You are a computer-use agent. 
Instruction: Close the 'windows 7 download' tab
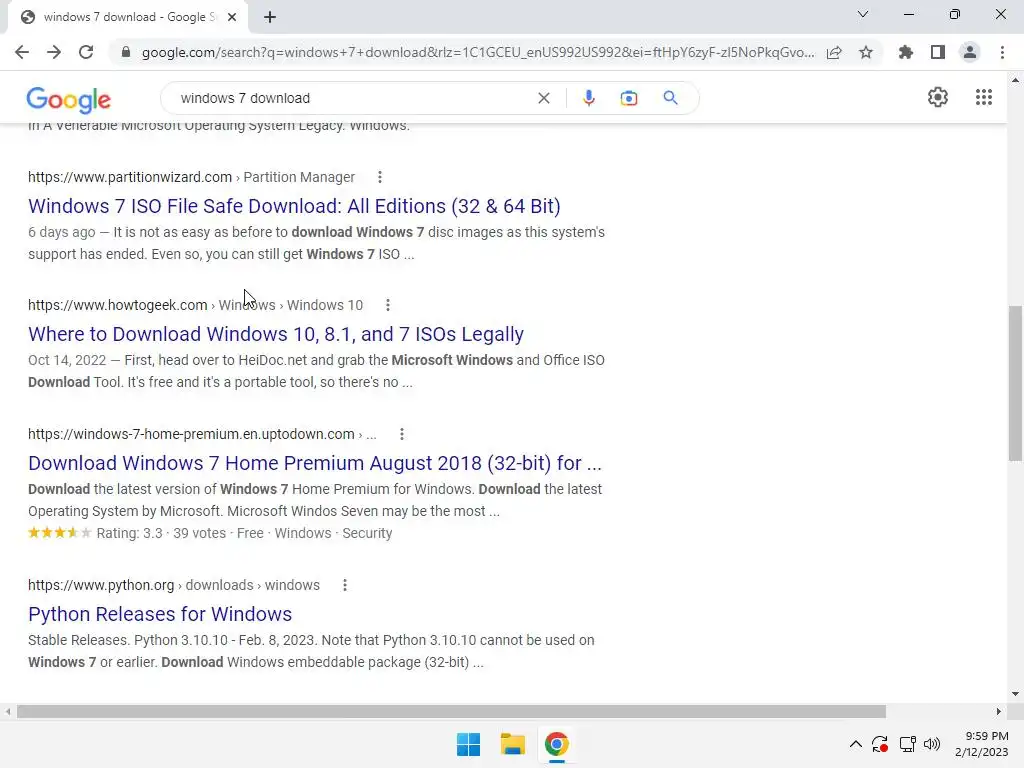[232, 17]
